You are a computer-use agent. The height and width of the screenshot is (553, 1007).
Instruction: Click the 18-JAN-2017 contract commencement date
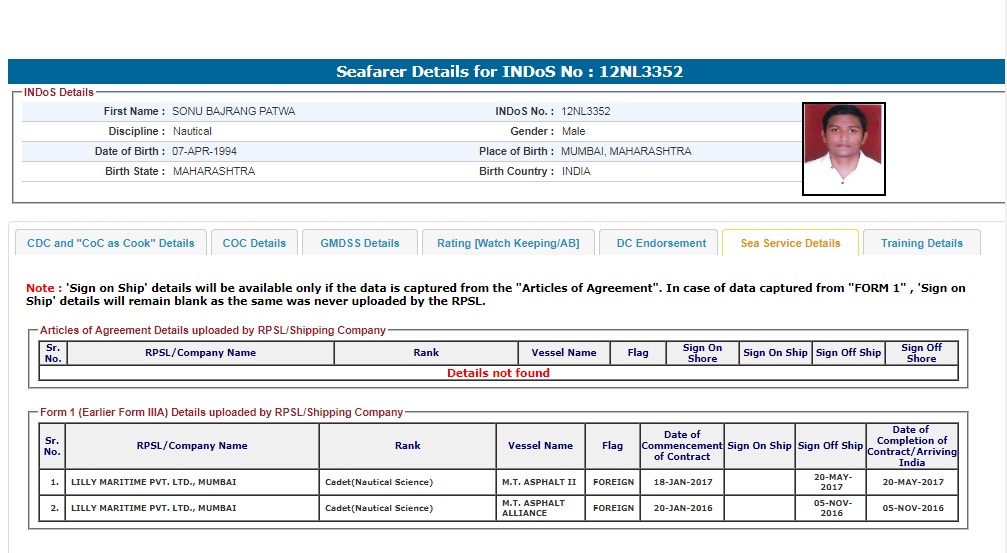[682, 482]
